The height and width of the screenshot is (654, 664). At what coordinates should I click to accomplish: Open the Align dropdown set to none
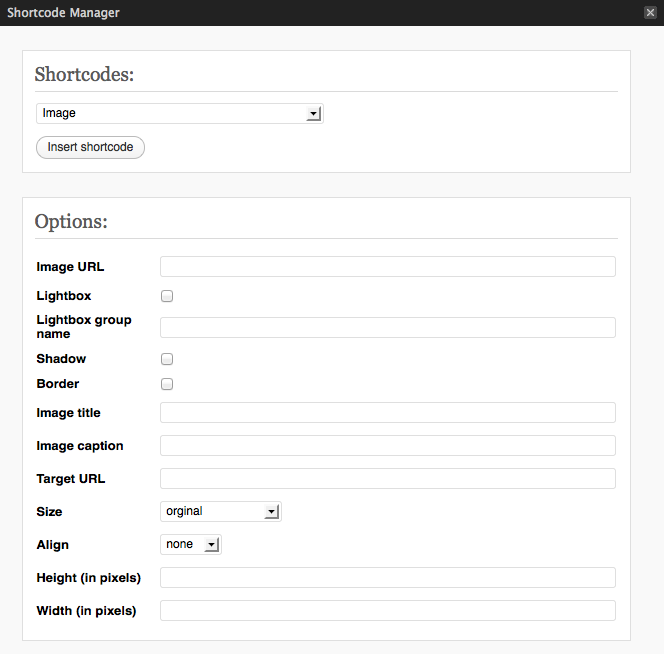pyautogui.click(x=191, y=545)
